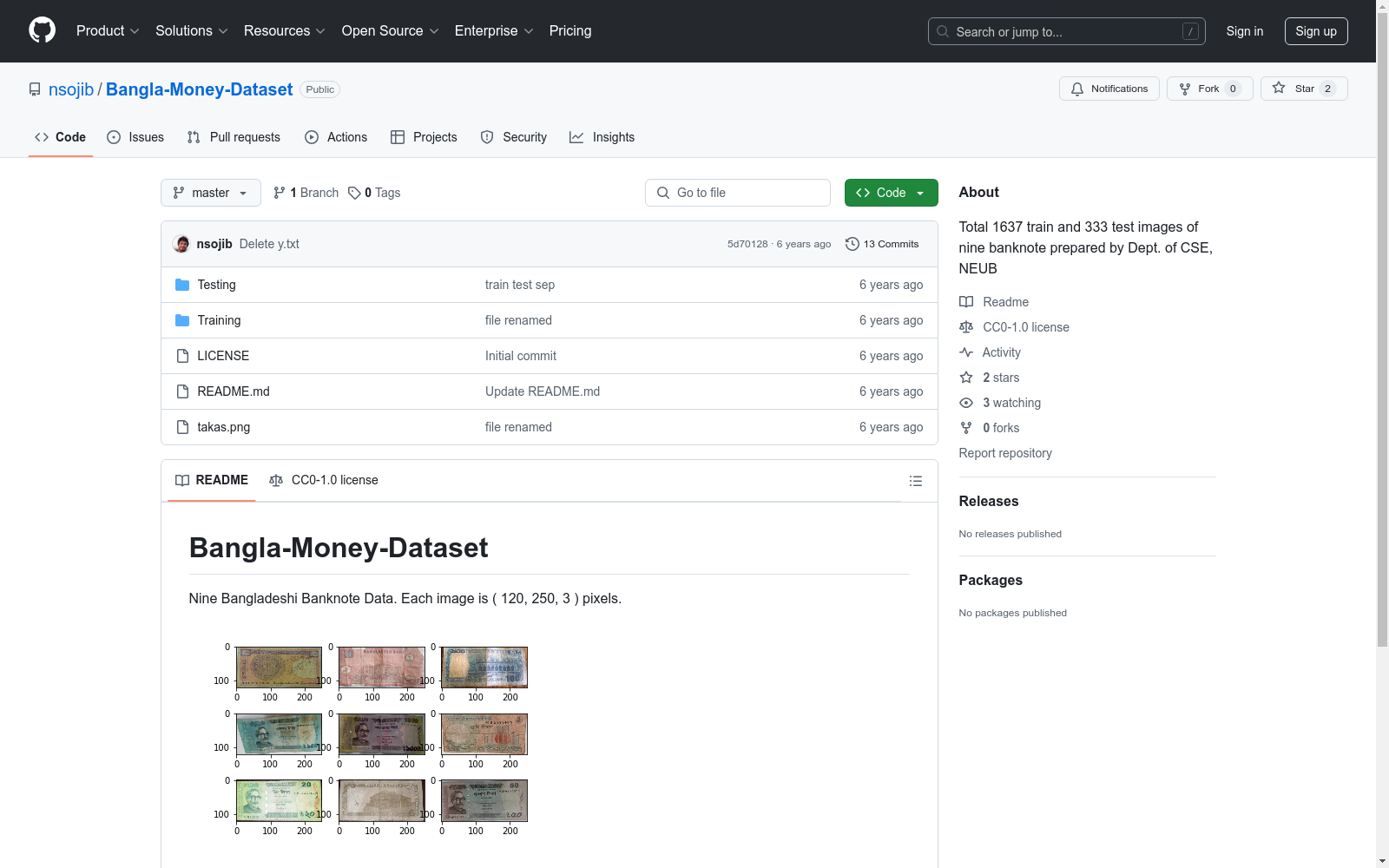Click the repository icon before nsojib
This screenshot has width=1389, height=868.
coord(35,89)
